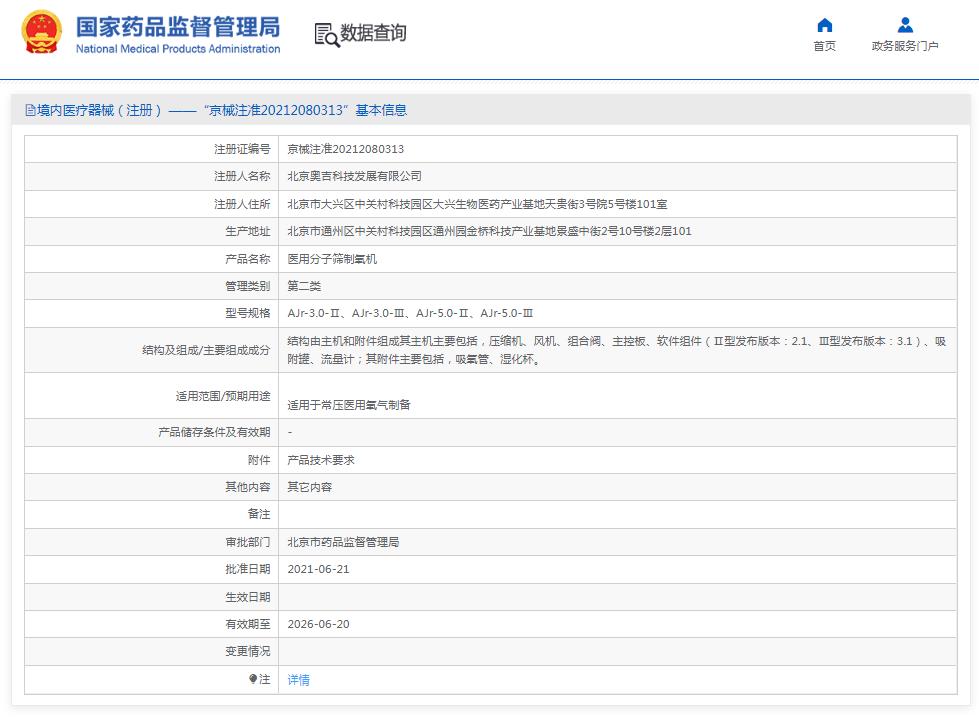Select the 首页 navigation item
The image size is (979, 718).
[x=823, y=45]
